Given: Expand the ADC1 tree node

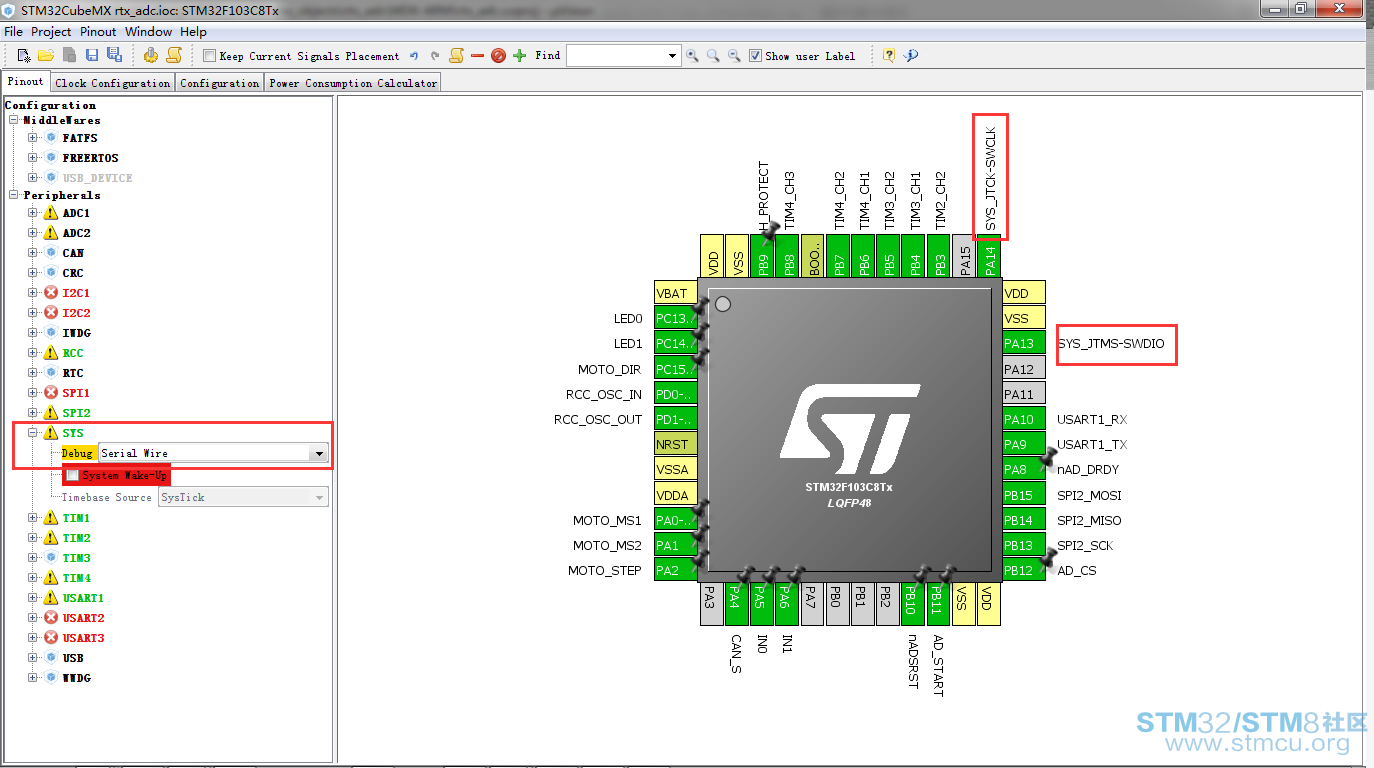Looking at the screenshot, I should tap(33, 213).
